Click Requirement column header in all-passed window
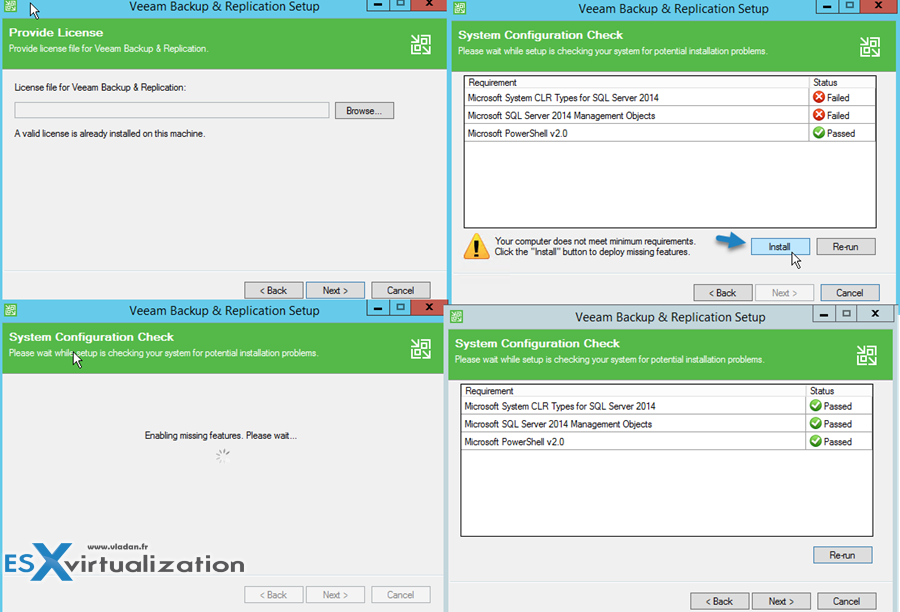The image size is (900, 612). [633, 391]
